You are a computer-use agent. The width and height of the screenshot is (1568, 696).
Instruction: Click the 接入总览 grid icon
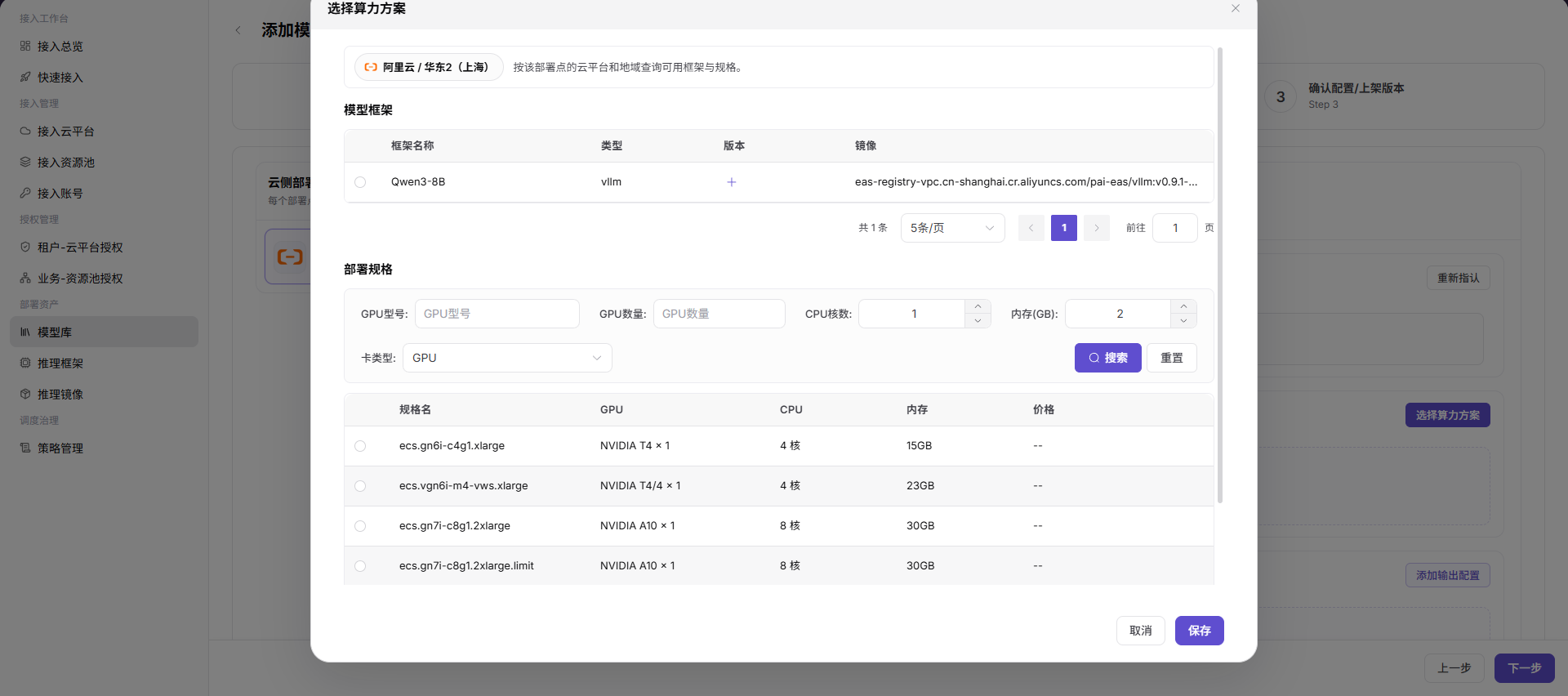[25, 46]
